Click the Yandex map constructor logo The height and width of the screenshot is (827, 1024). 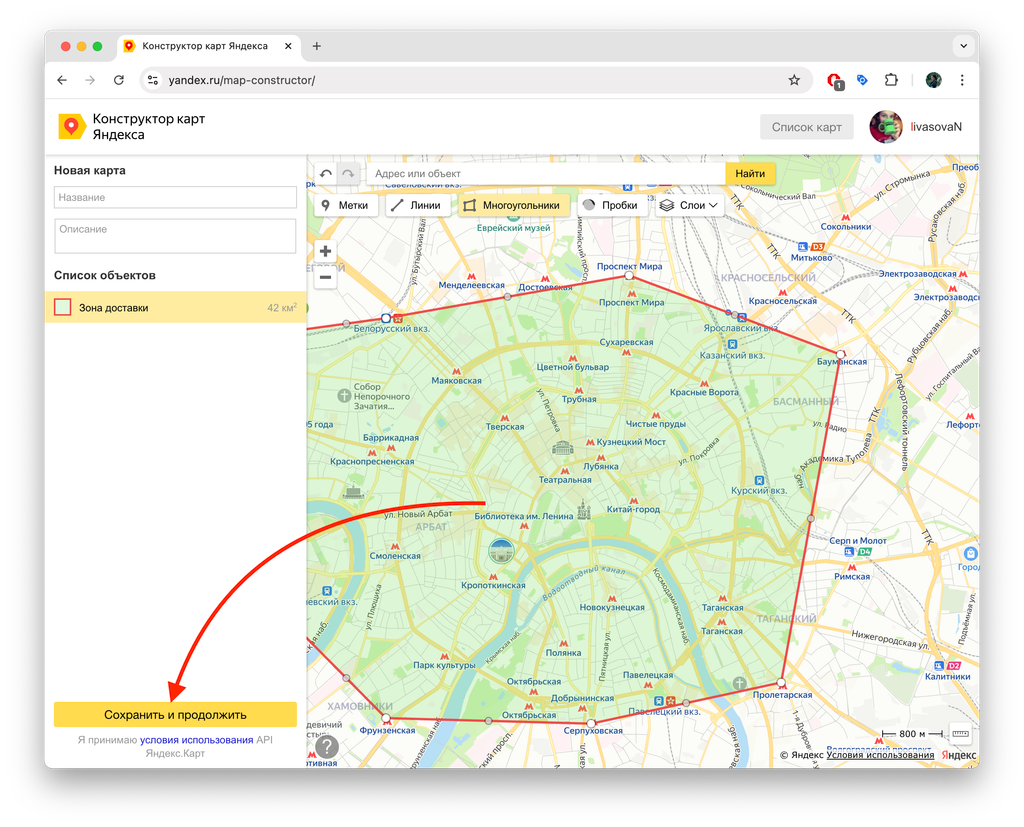(71, 126)
